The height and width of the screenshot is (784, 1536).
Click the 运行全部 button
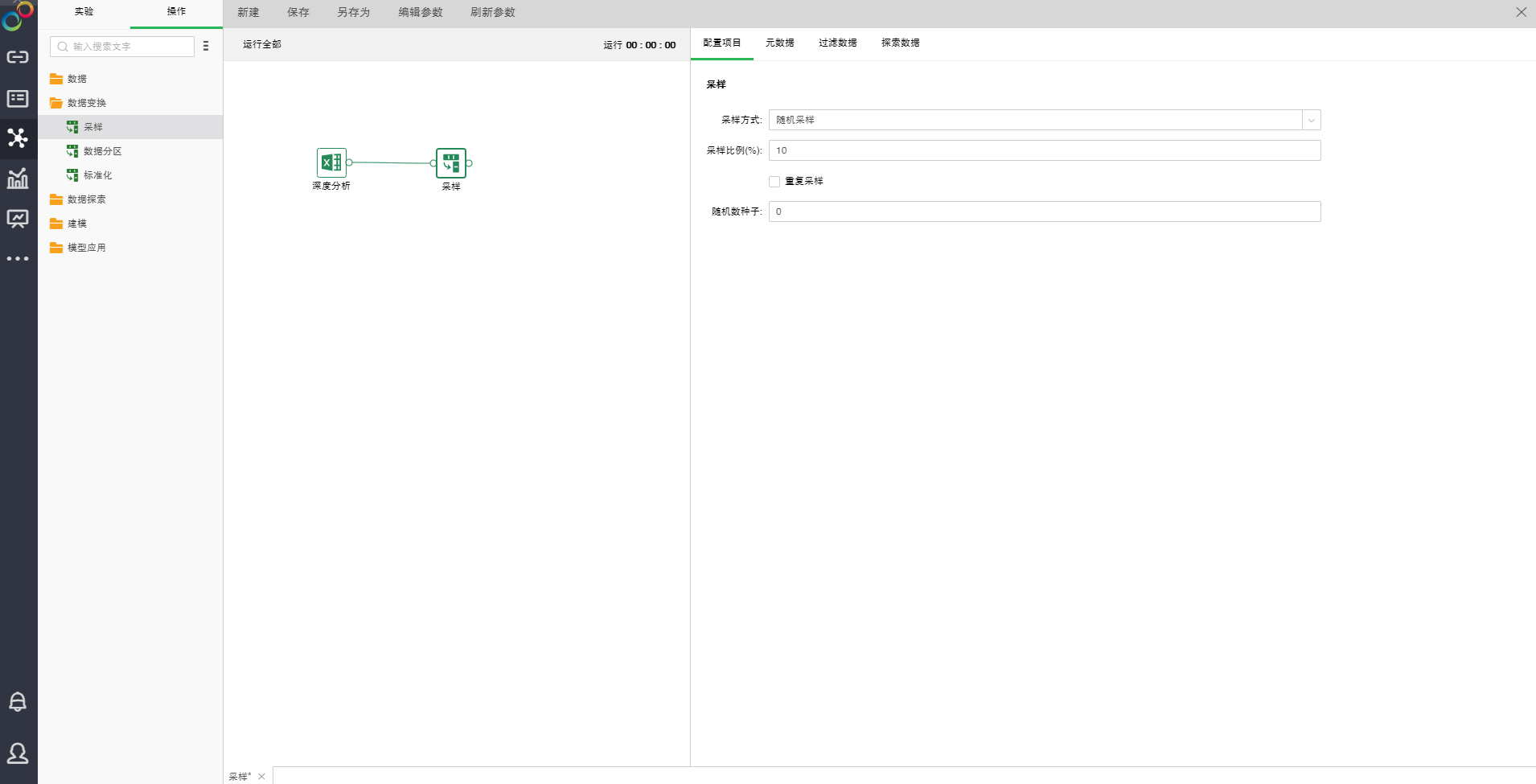tap(262, 44)
